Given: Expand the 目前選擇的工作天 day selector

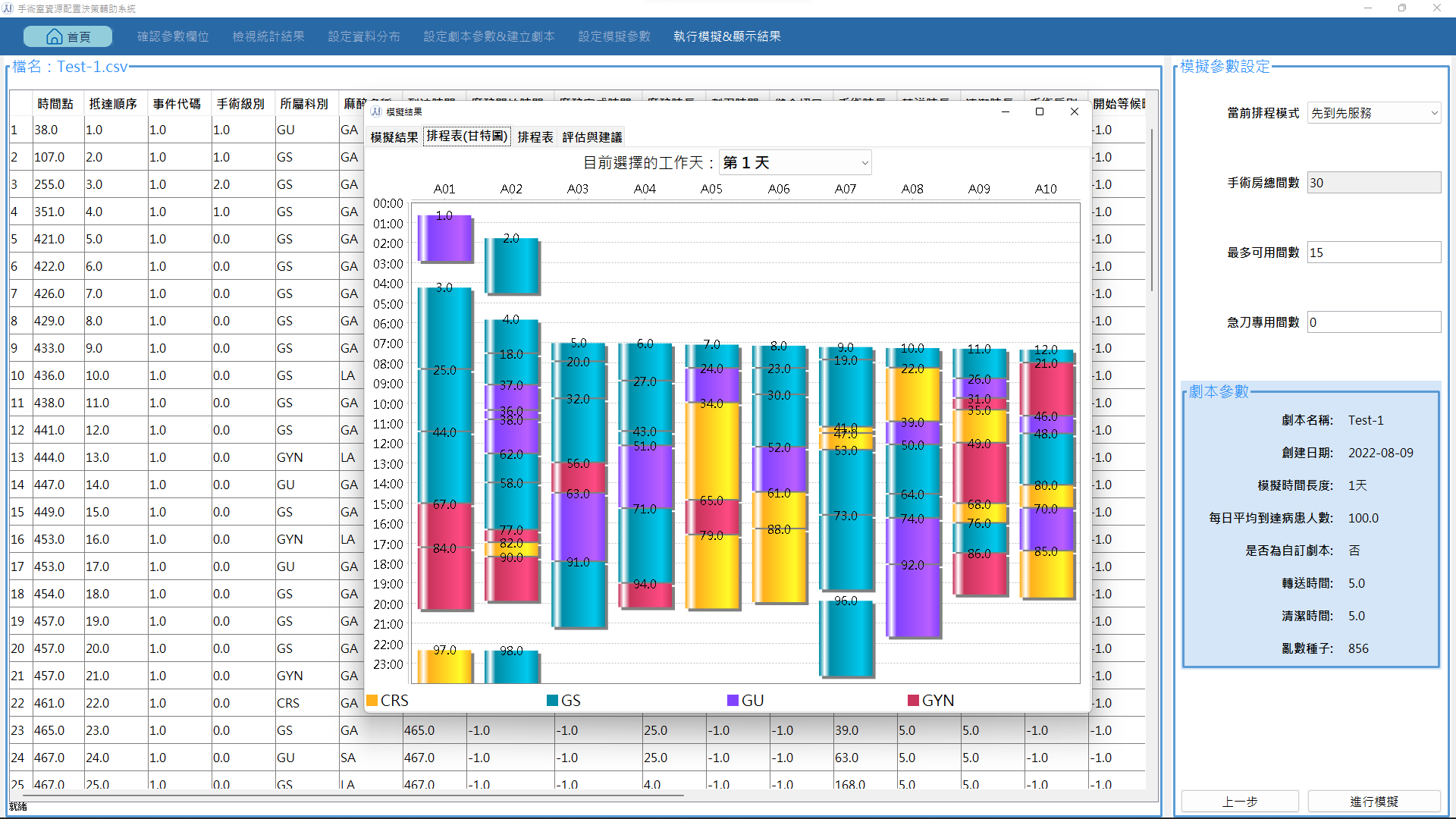Looking at the screenshot, I should point(794,162).
